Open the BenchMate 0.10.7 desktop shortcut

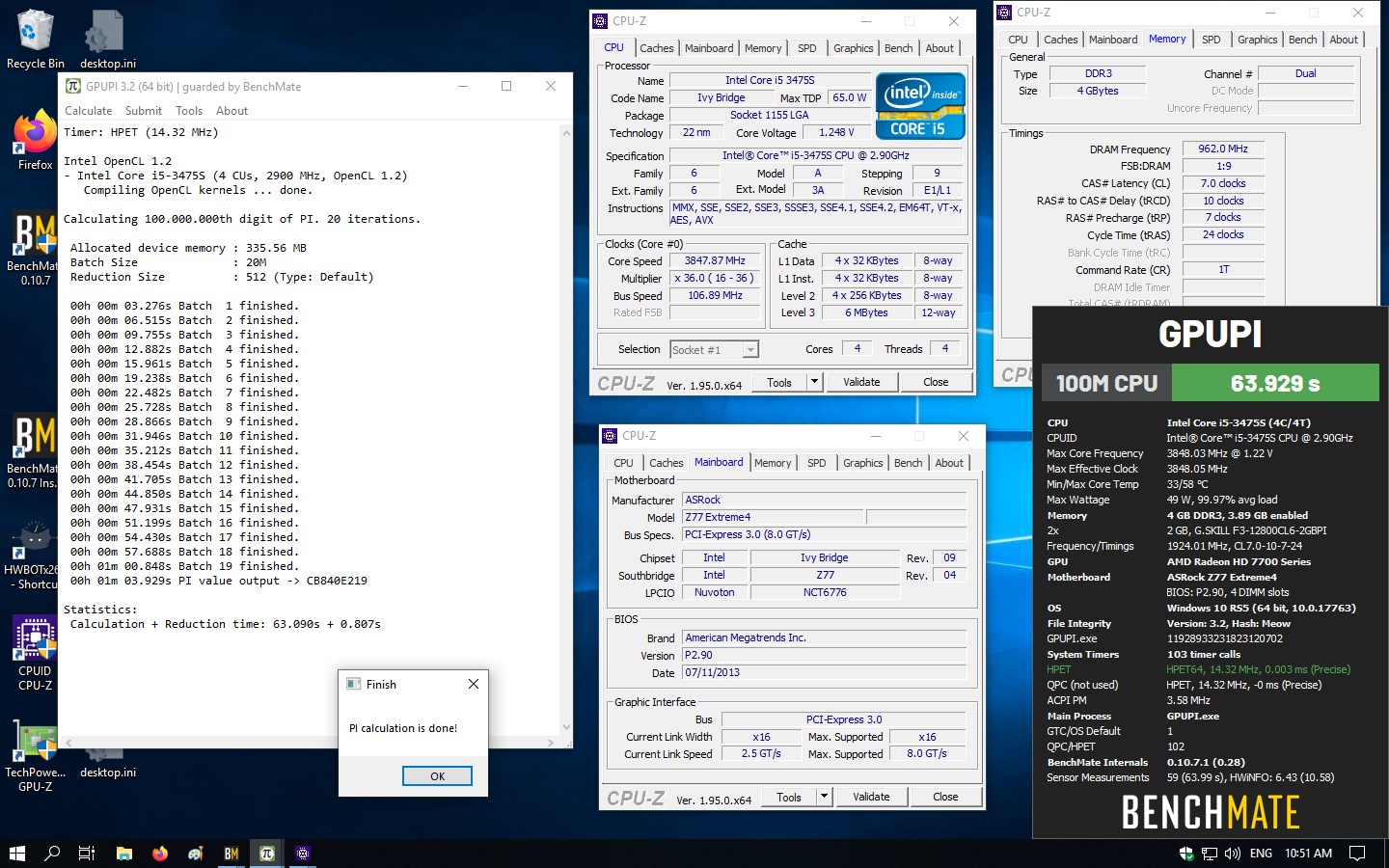pos(35,249)
